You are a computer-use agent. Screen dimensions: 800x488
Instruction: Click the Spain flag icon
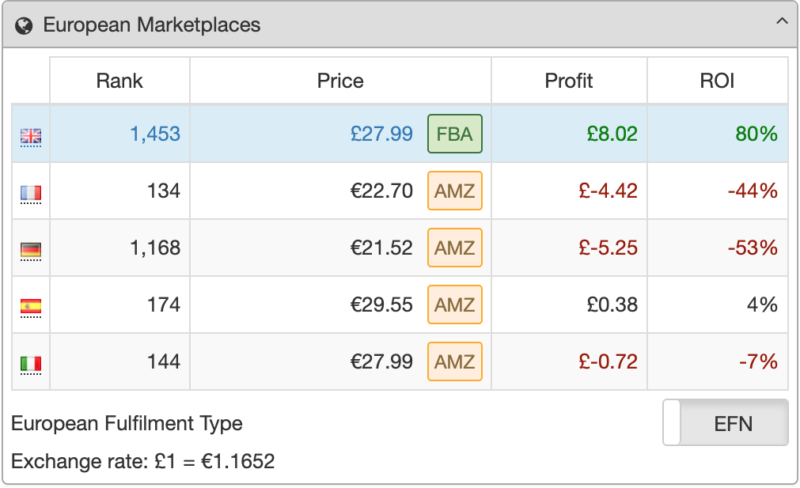click(31, 307)
